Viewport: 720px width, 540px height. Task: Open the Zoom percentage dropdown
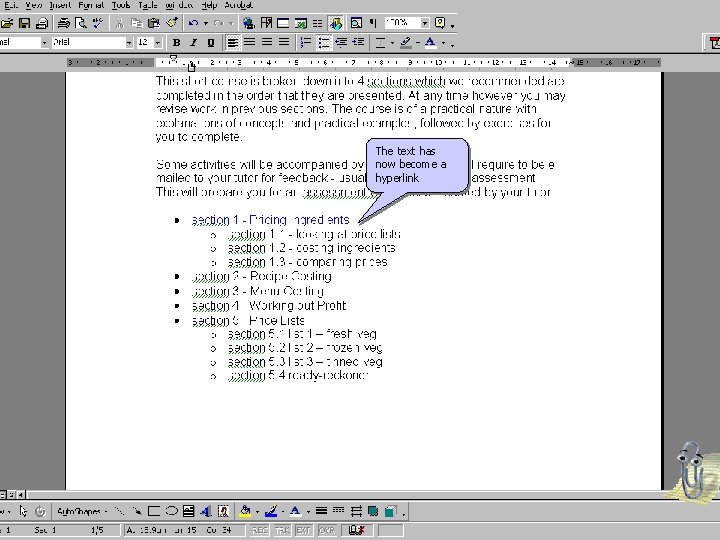425,22
